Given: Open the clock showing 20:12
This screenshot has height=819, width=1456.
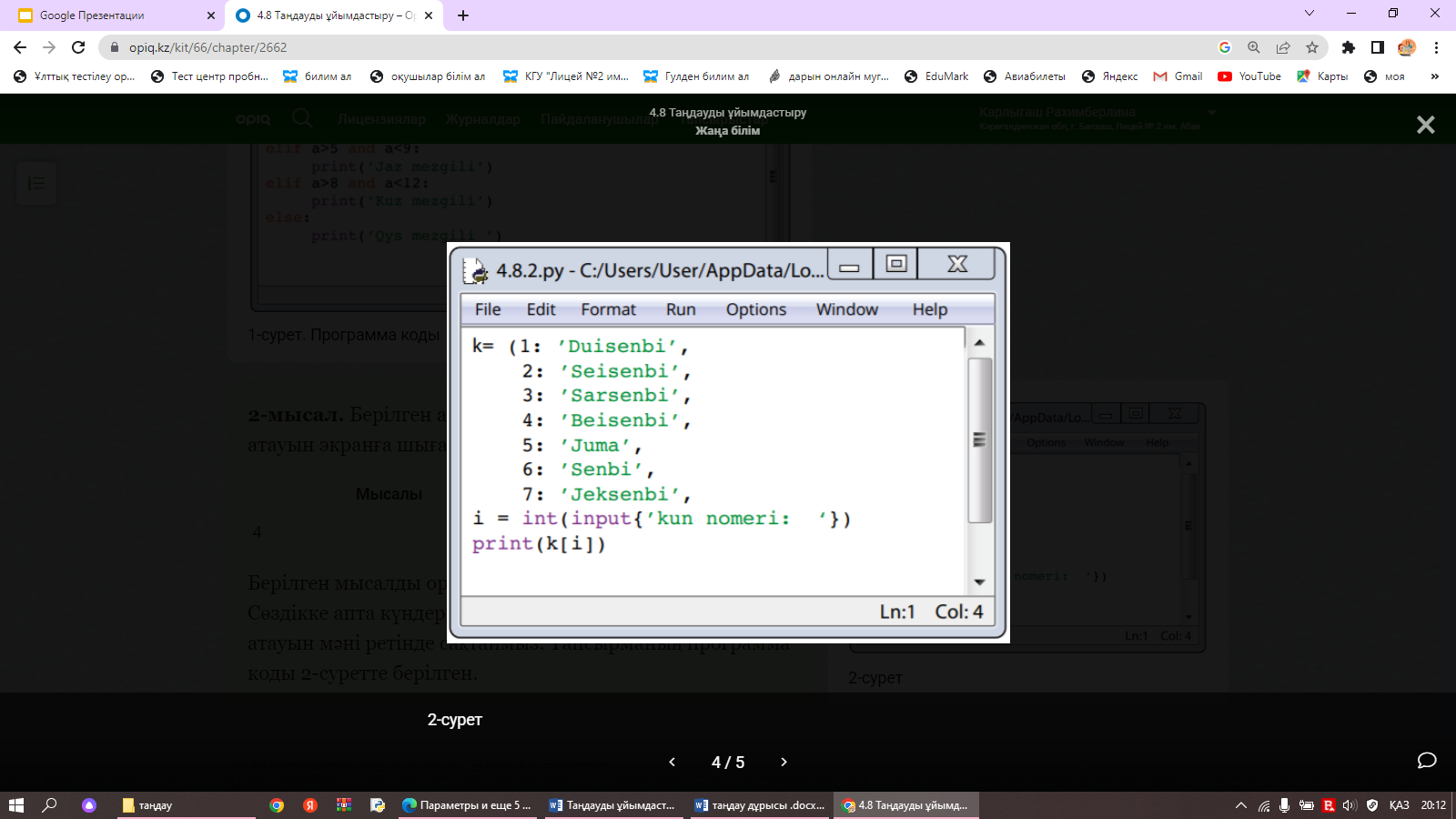Looking at the screenshot, I should click(x=1433, y=805).
